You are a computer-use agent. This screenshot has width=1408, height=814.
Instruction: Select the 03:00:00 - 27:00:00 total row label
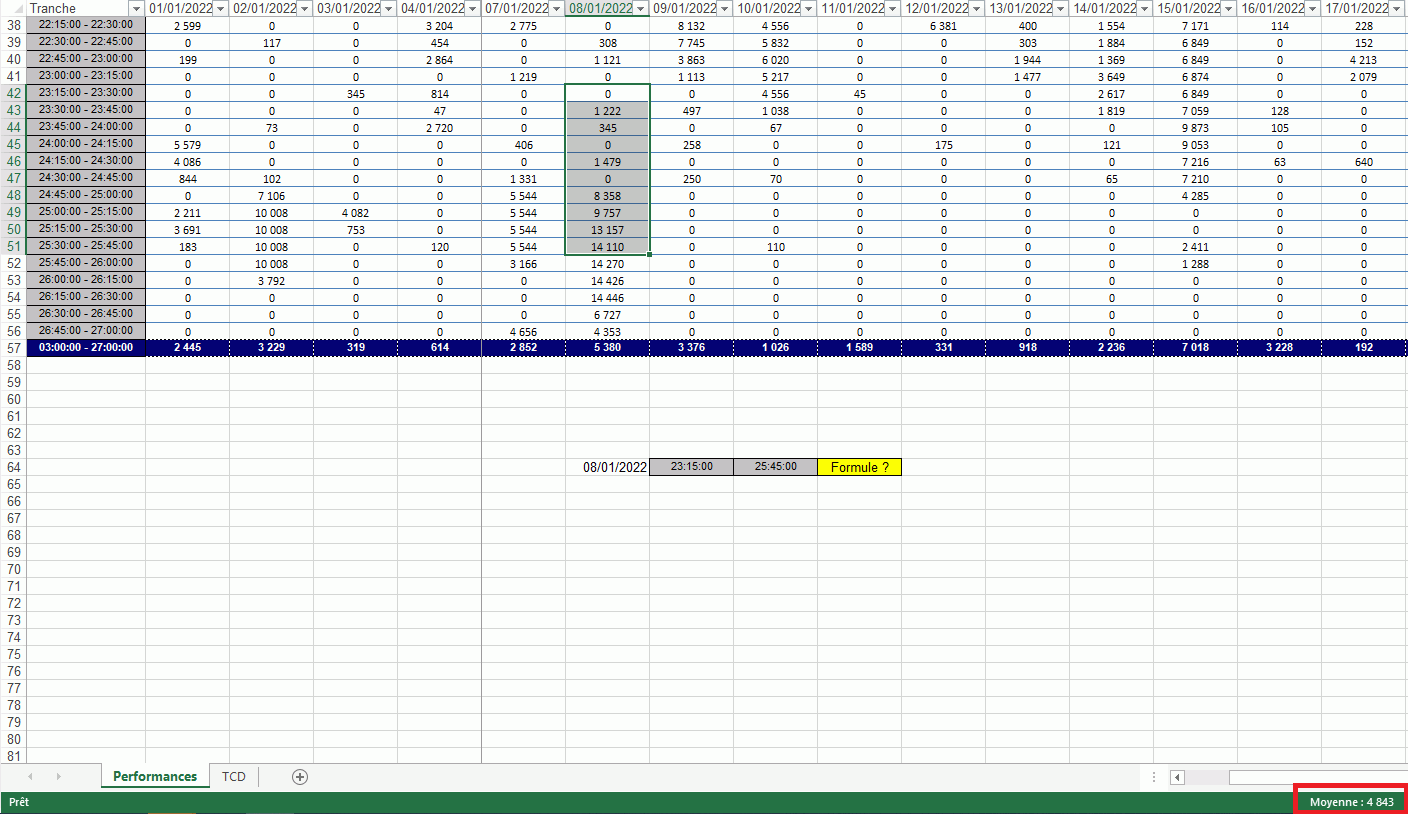(86, 348)
